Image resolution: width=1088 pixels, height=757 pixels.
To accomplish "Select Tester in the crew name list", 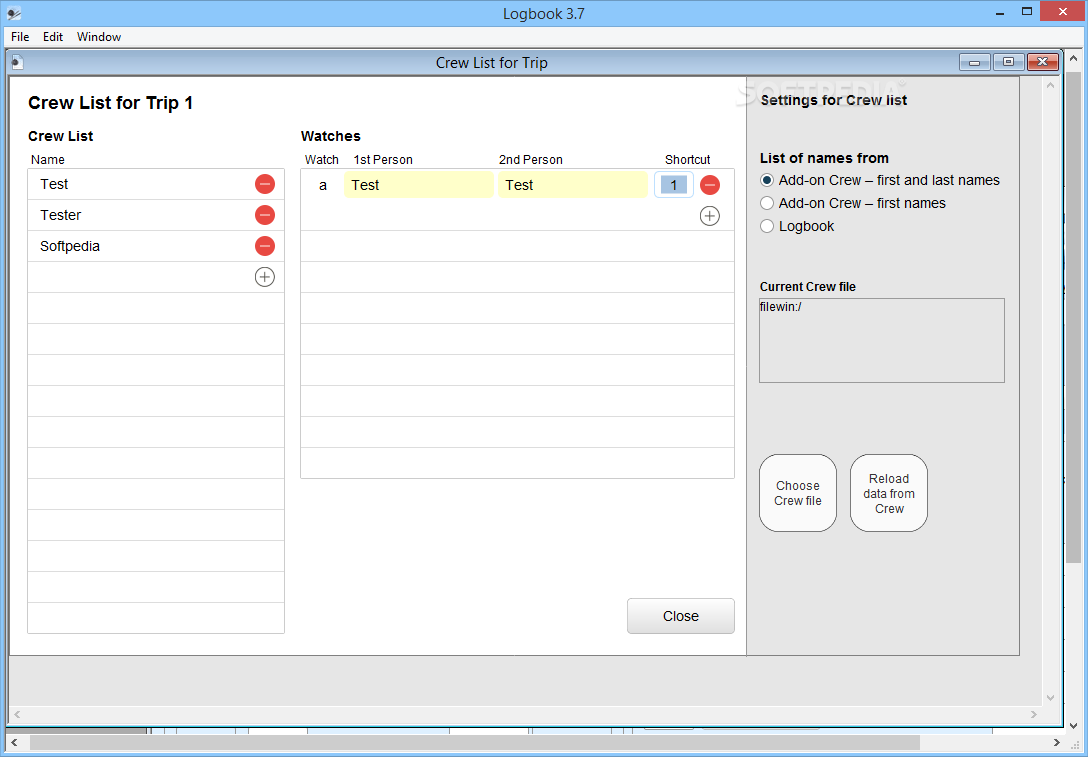I will (60, 215).
